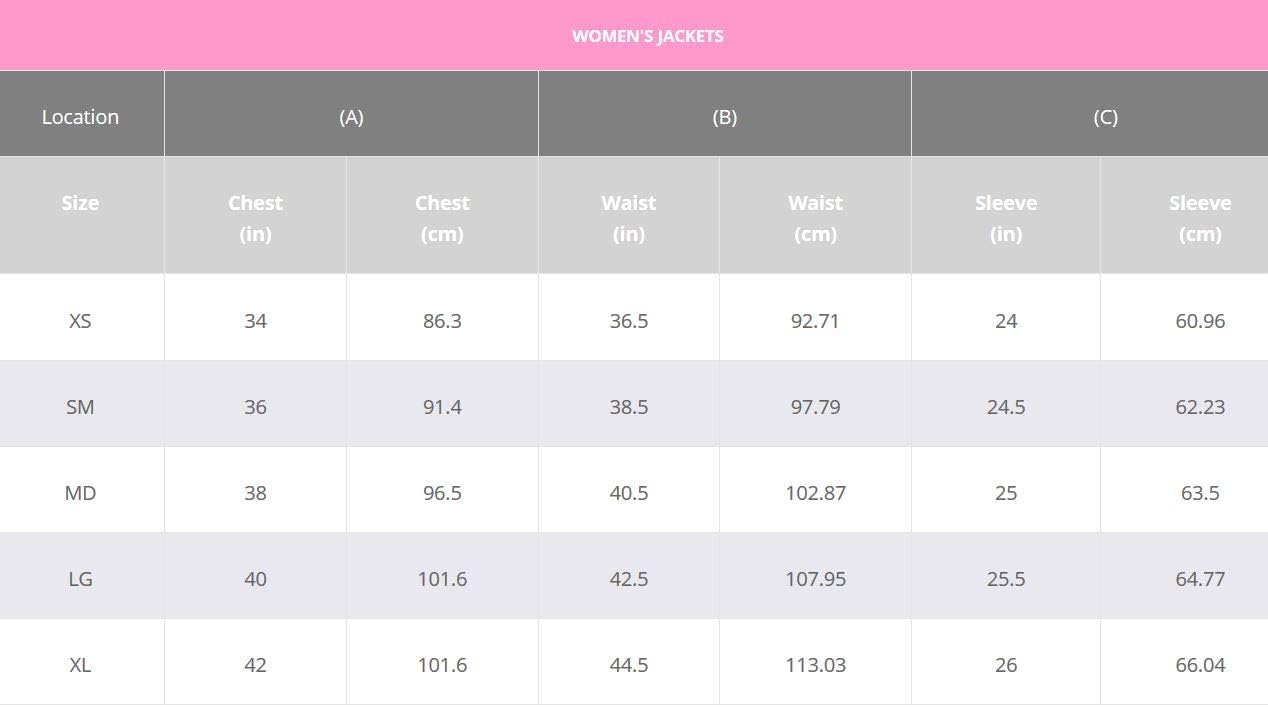Click the 25.5 sleeve inches cell
The height and width of the screenshot is (707, 1268).
click(1005, 579)
